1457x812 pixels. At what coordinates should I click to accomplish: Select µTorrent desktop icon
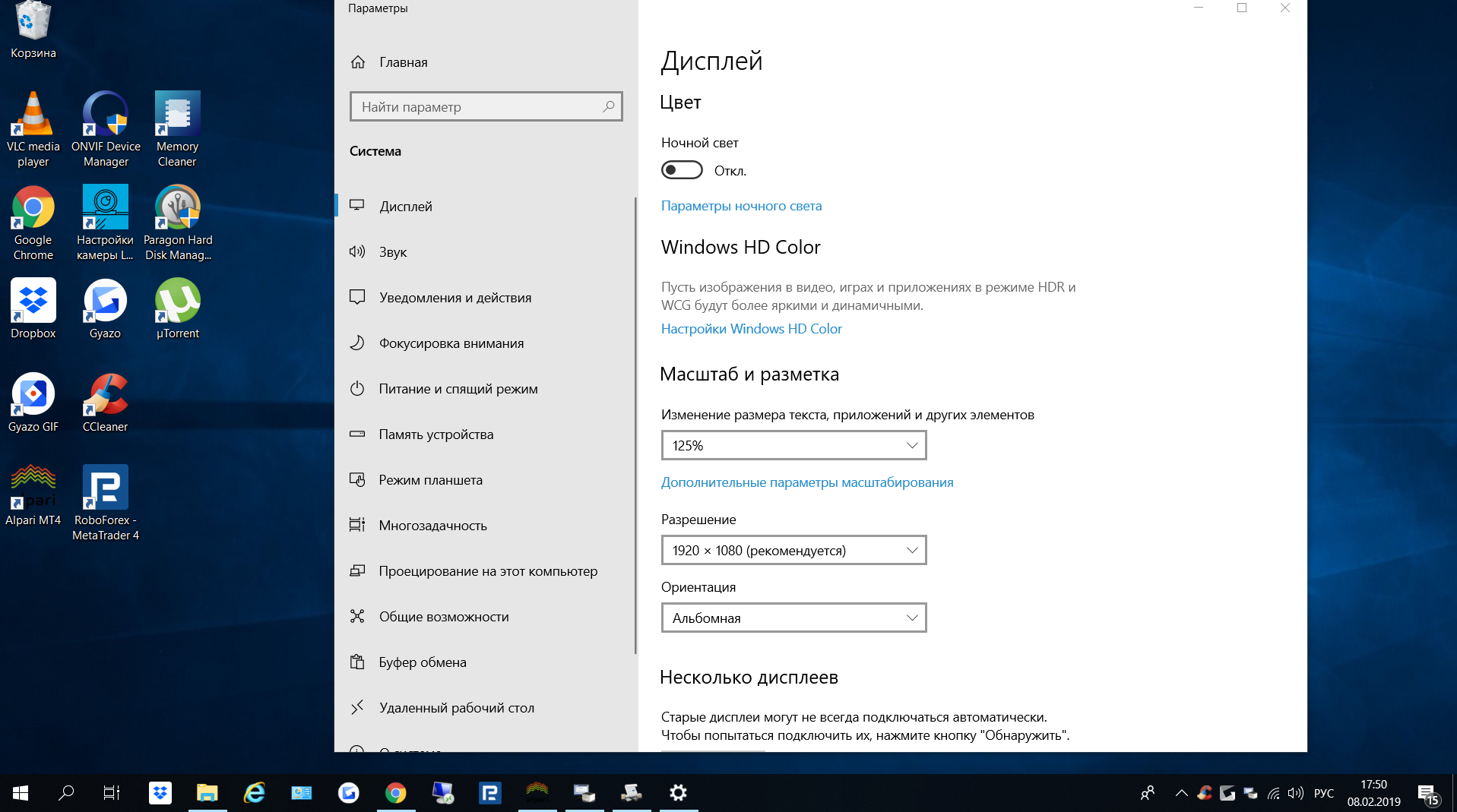pyautogui.click(x=178, y=308)
